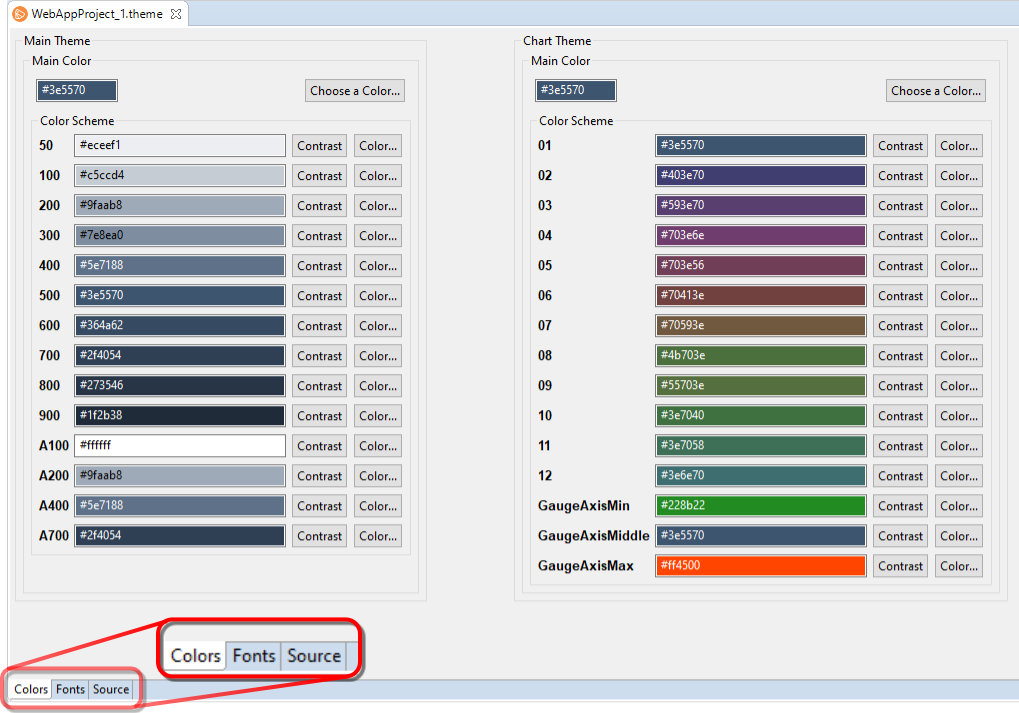Image resolution: width=1019 pixels, height=713 pixels.
Task: Click Contrast for Main Theme shade 900
Action: [x=319, y=416]
